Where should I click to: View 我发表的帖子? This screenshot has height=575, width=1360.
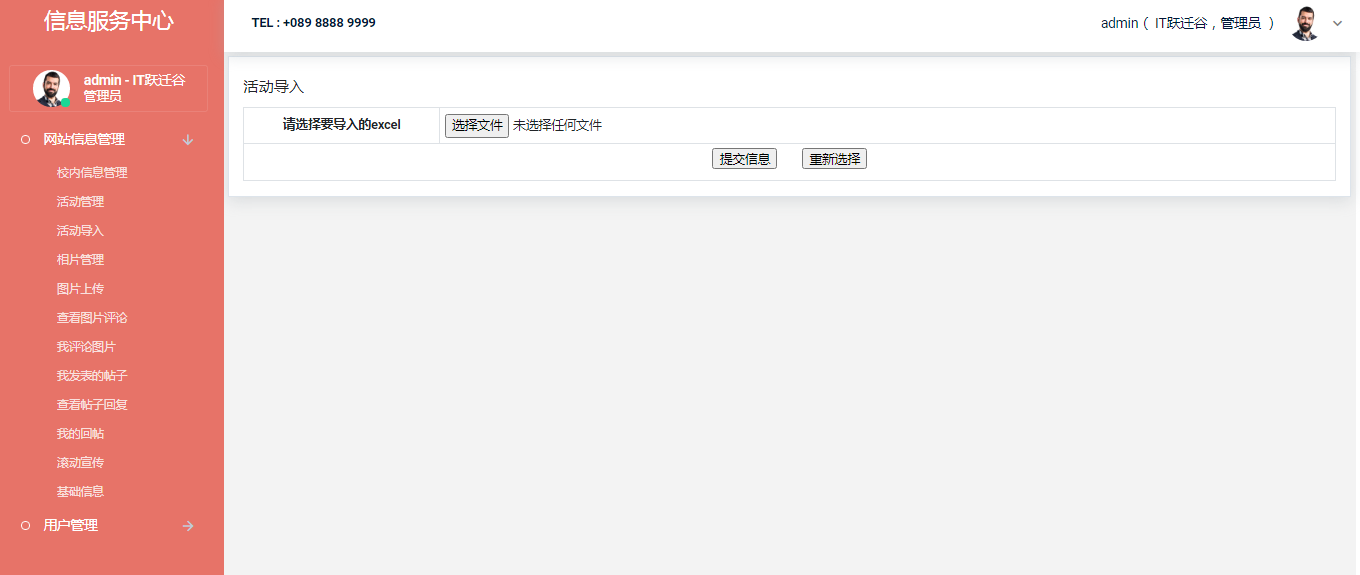pyautogui.click(x=92, y=375)
